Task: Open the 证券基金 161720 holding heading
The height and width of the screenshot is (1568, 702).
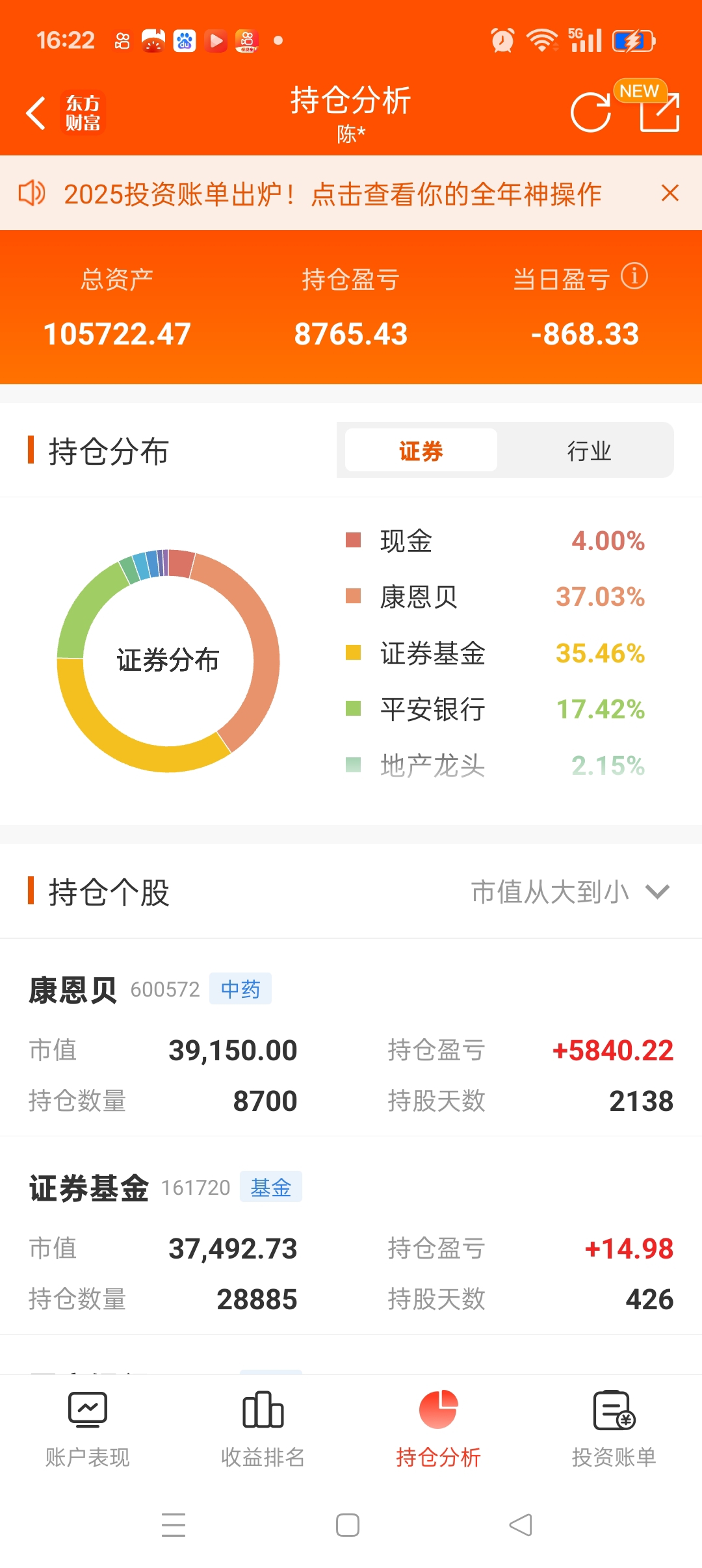Action: tap(130, 1188)
